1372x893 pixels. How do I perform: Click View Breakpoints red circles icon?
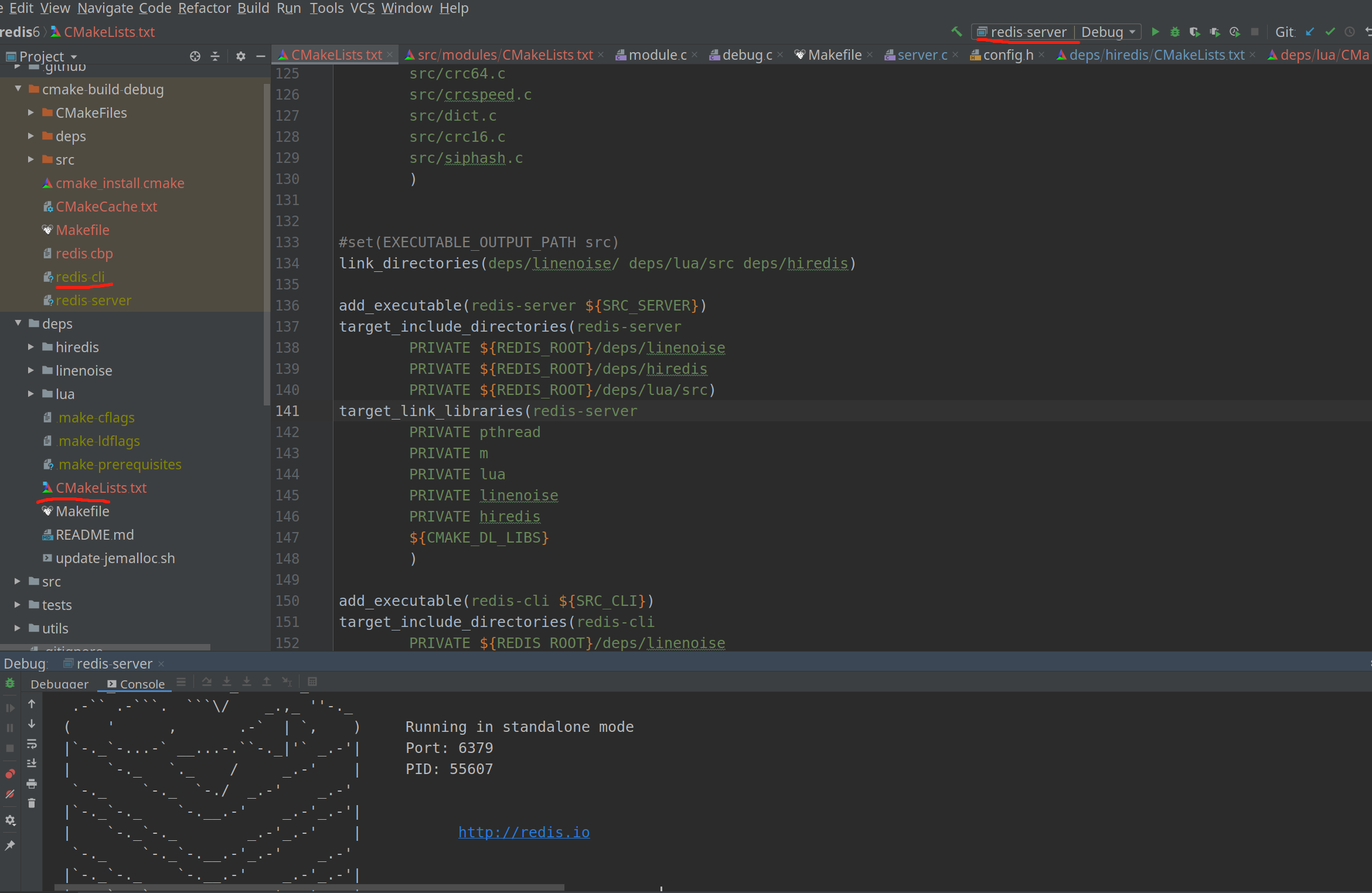10,773
